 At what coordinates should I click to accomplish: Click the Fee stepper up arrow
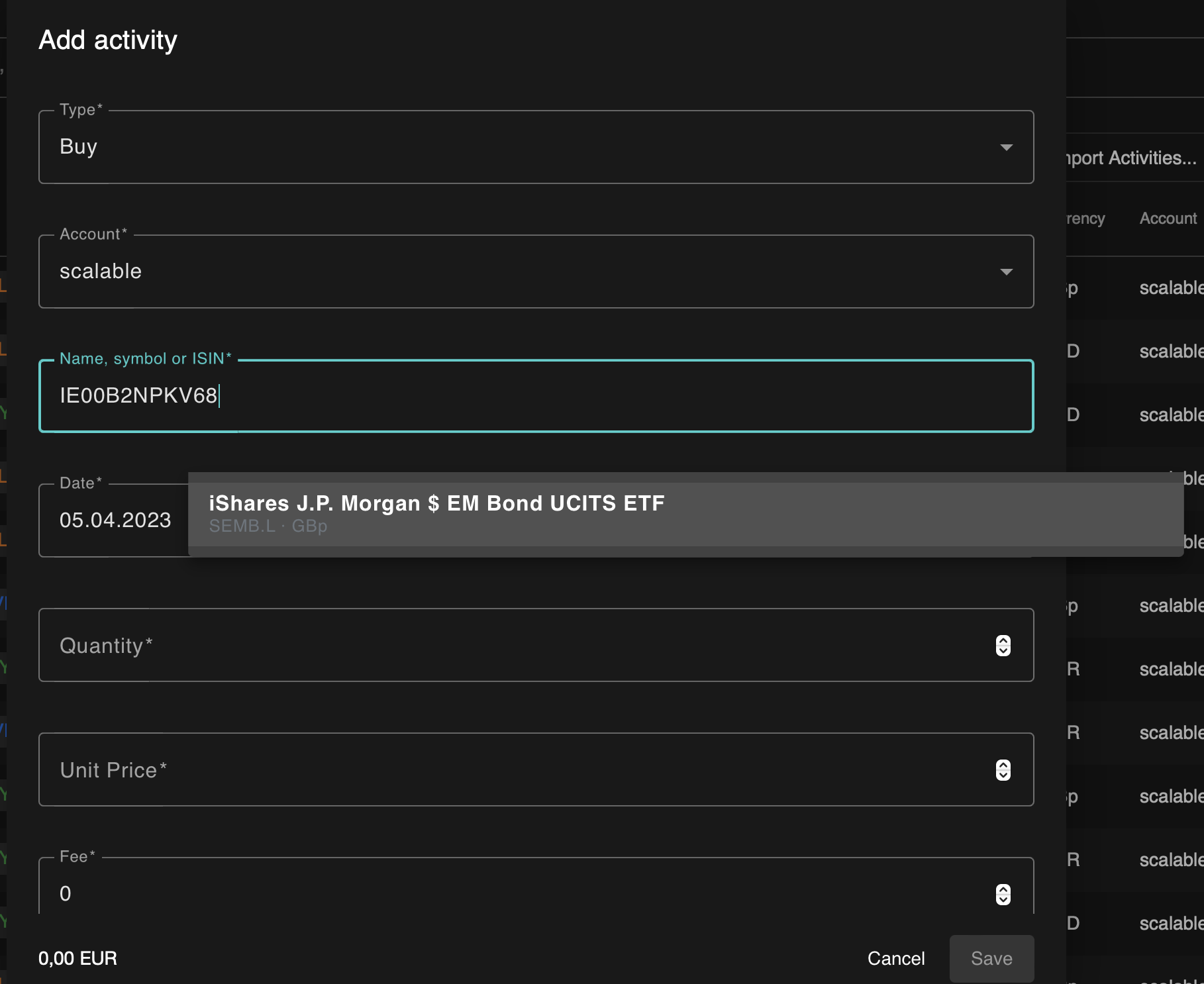1003,891
